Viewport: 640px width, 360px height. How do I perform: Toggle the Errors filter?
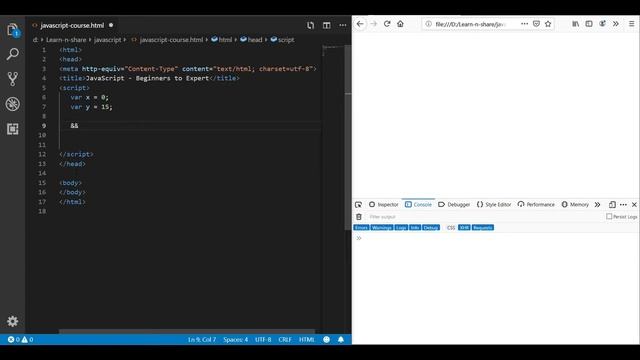[361, 228]
